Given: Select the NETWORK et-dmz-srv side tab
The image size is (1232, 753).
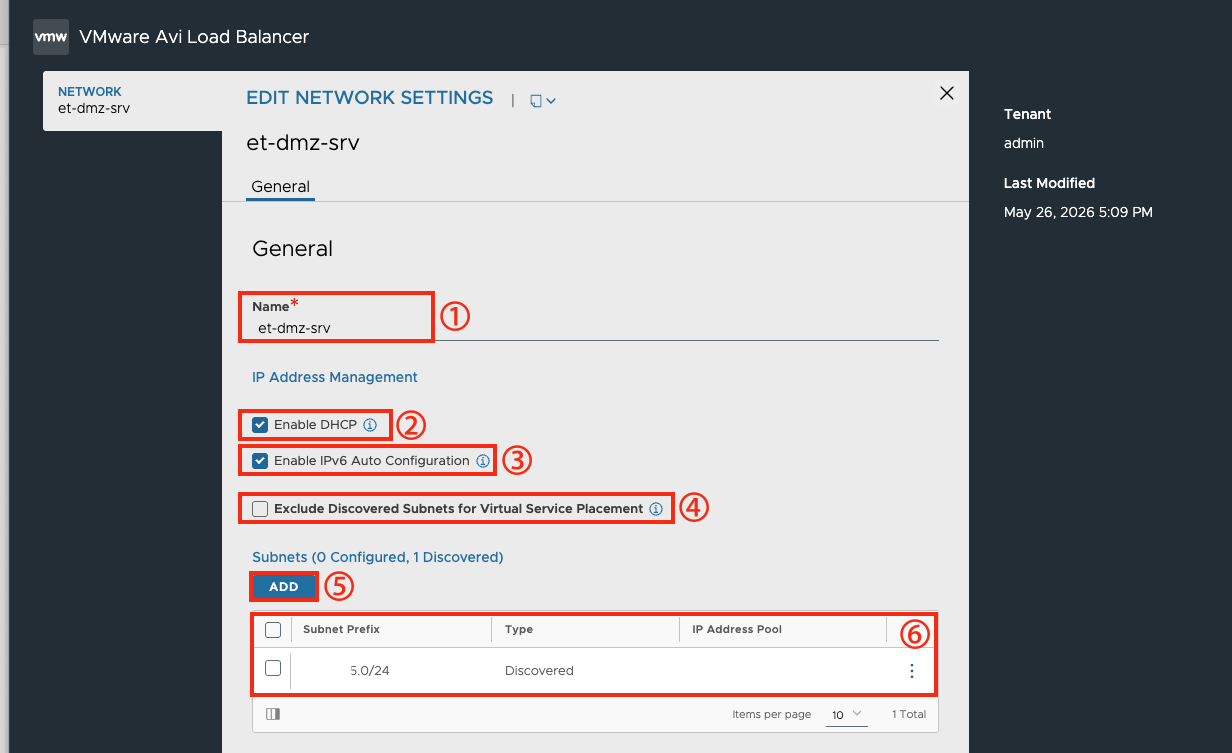Looking at the screenshot, I should coord(133,100).
